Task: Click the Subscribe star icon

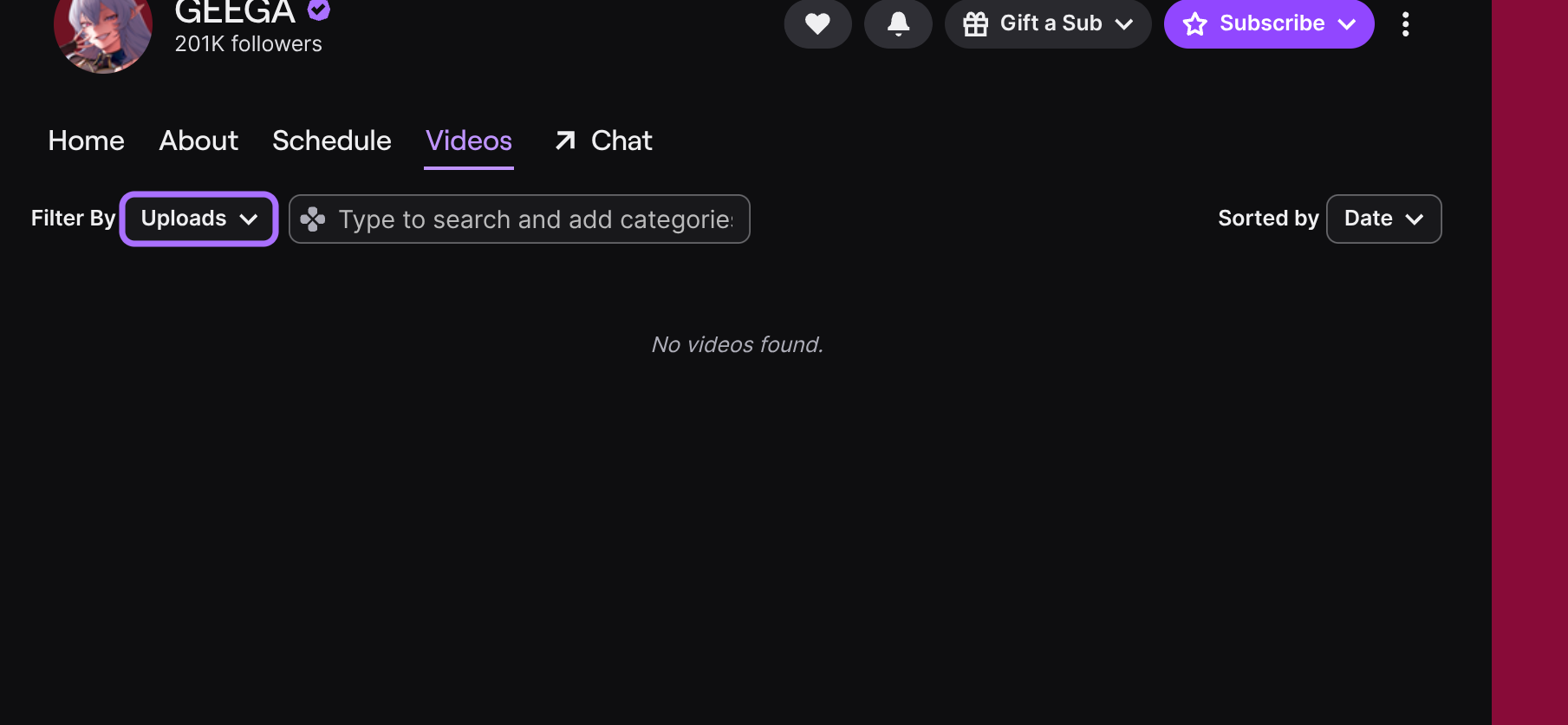Action: [1195, 23]
